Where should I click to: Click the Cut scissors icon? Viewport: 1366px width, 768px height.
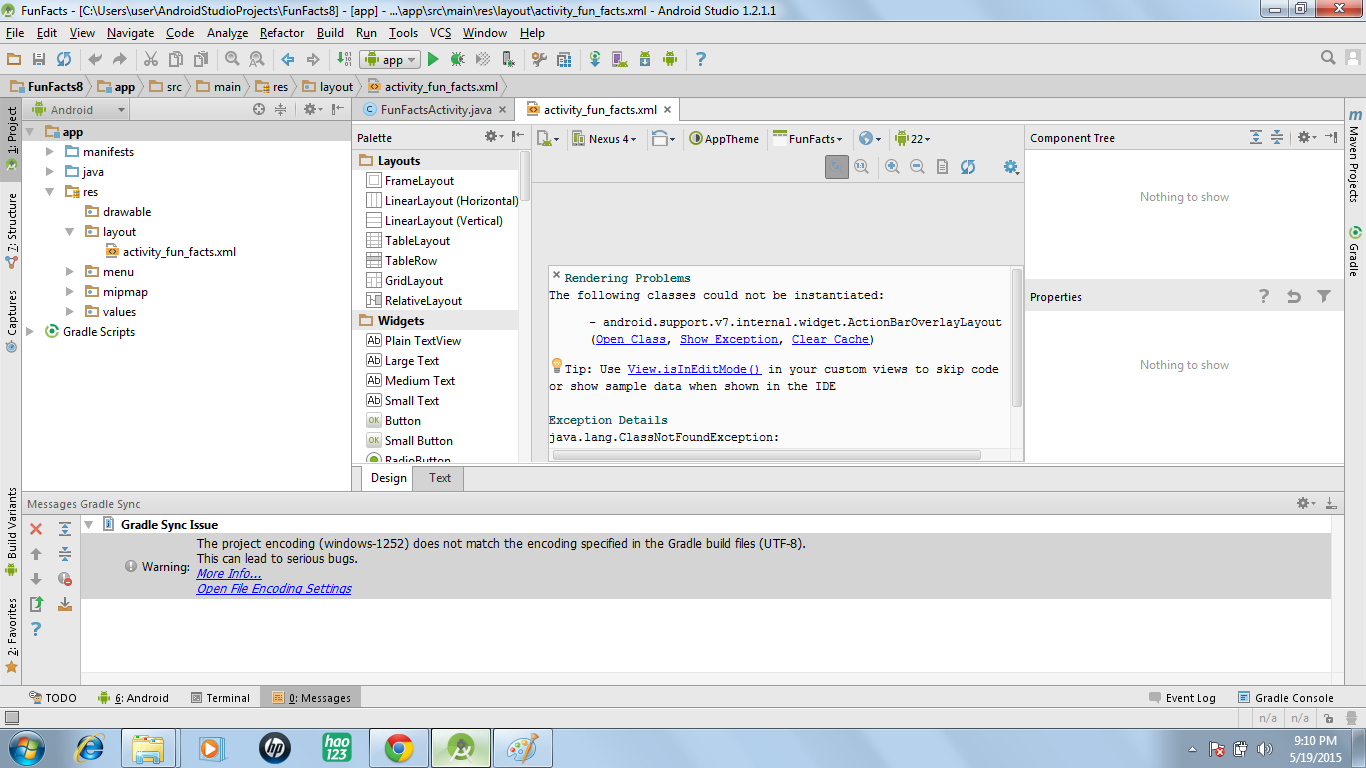point(151,60)
